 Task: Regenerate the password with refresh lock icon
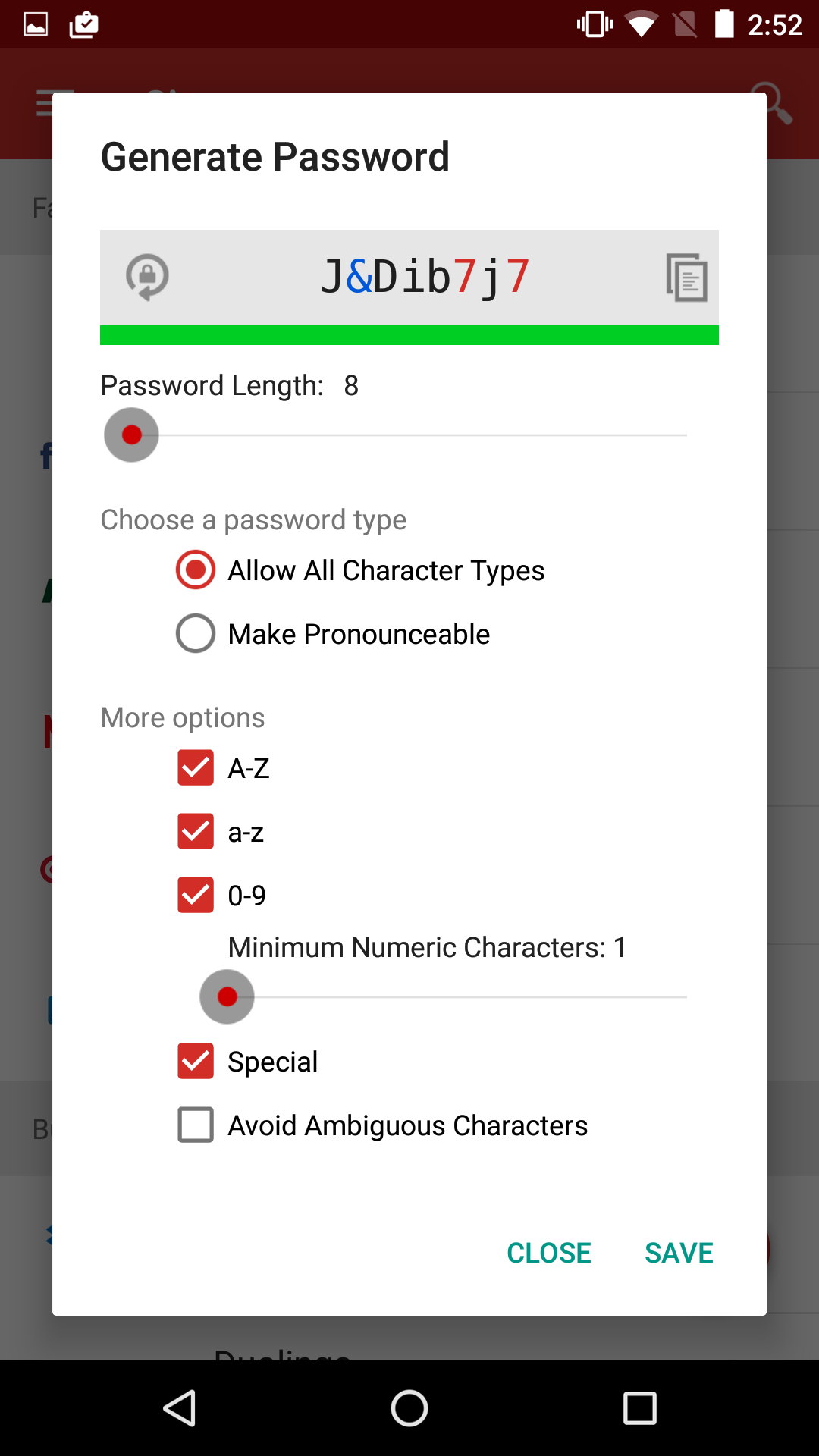[147, 277]
